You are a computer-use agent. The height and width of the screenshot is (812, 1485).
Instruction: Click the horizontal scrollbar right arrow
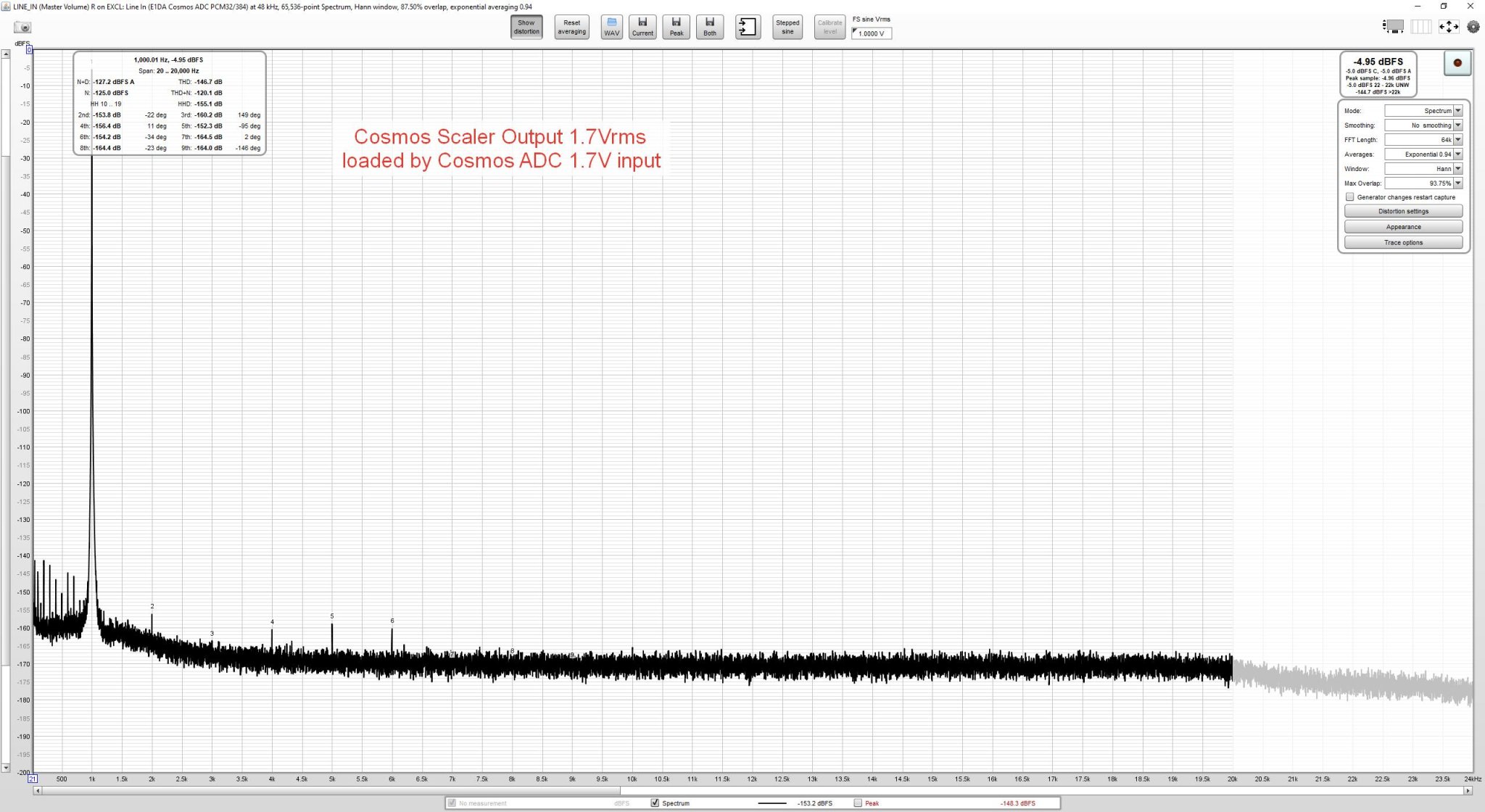pos(1468,790)
